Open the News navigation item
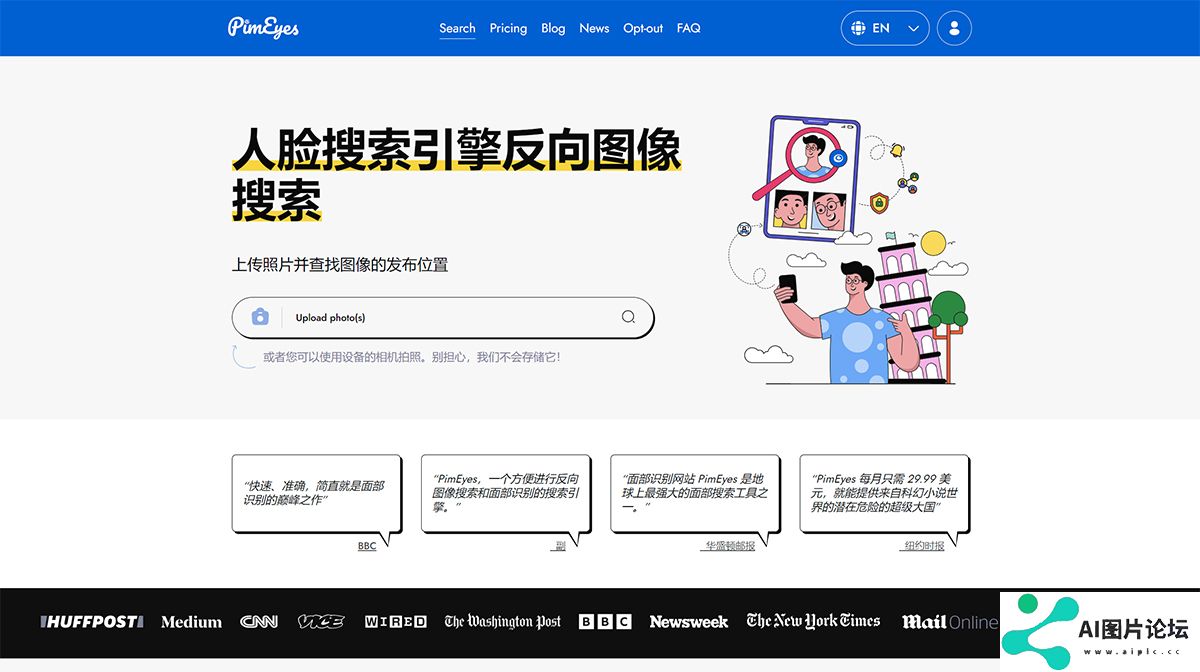Image resolution: width=1200 pixels, height=672 pixels. [594, 28]
